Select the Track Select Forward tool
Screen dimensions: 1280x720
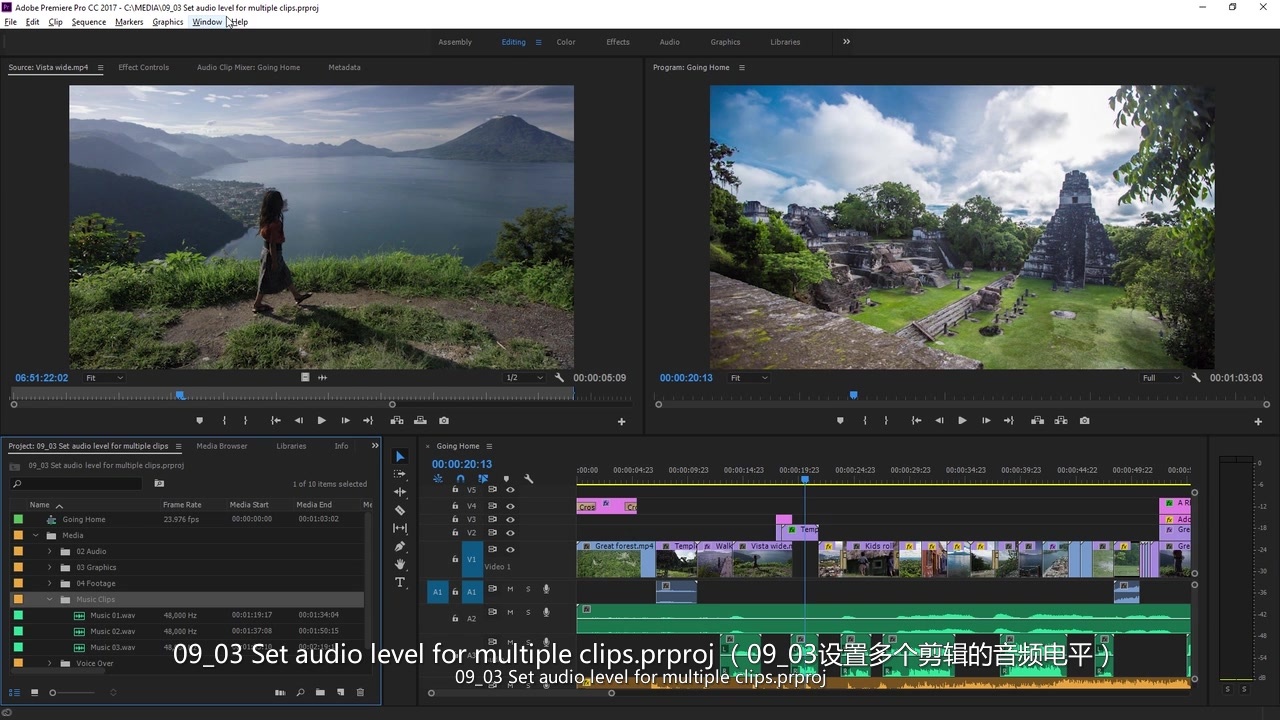pyautogui.click(x=400, y=474)
